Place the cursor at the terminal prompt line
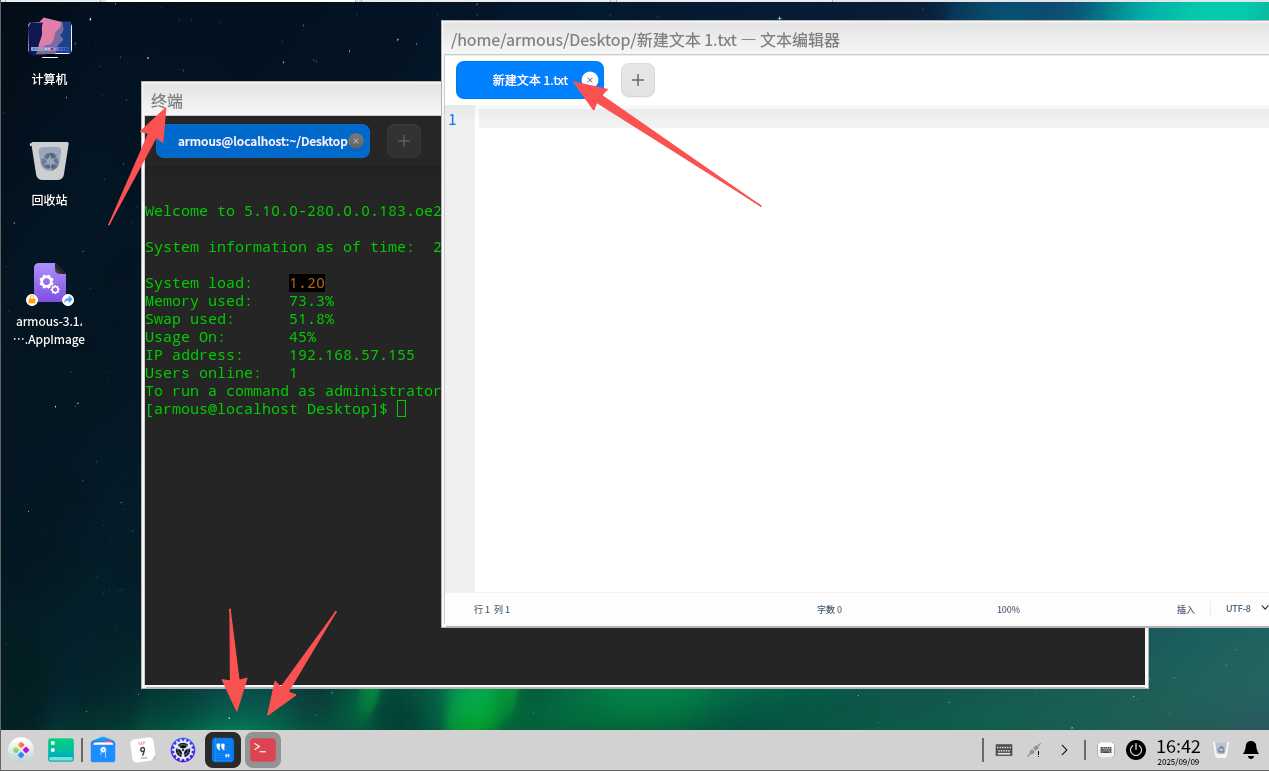 (x=276, y=409)
